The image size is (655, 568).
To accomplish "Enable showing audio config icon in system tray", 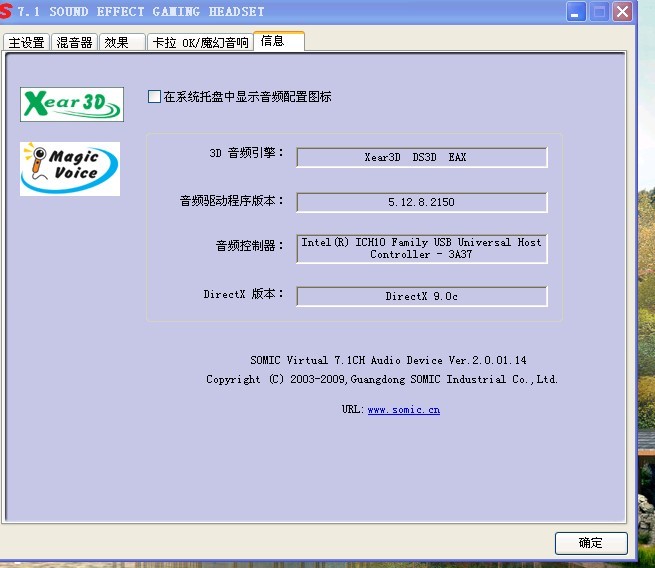I will [154, 96].
